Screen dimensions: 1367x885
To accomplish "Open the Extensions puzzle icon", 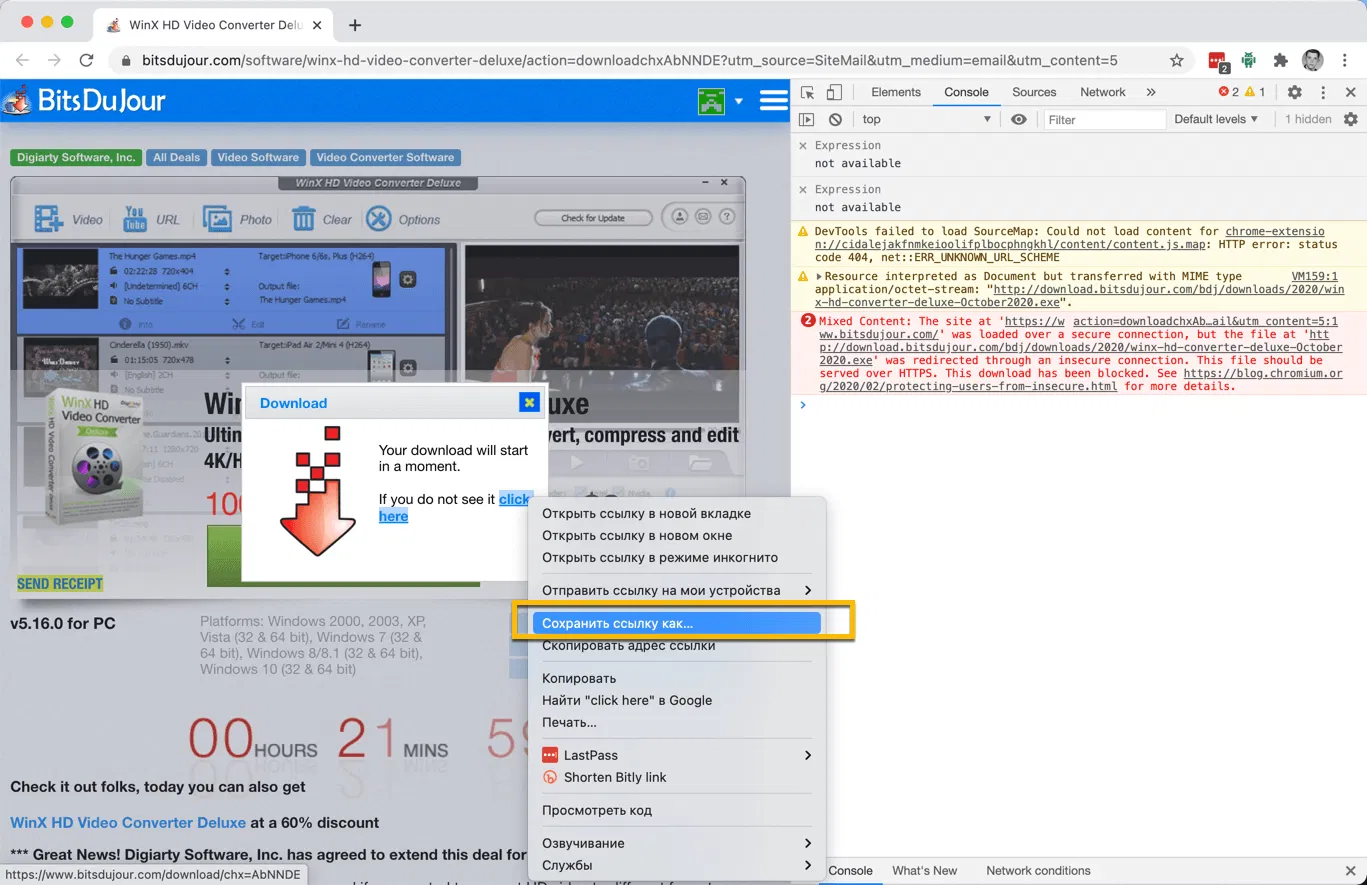I will pyautogui.click(x=1280, y=60).
